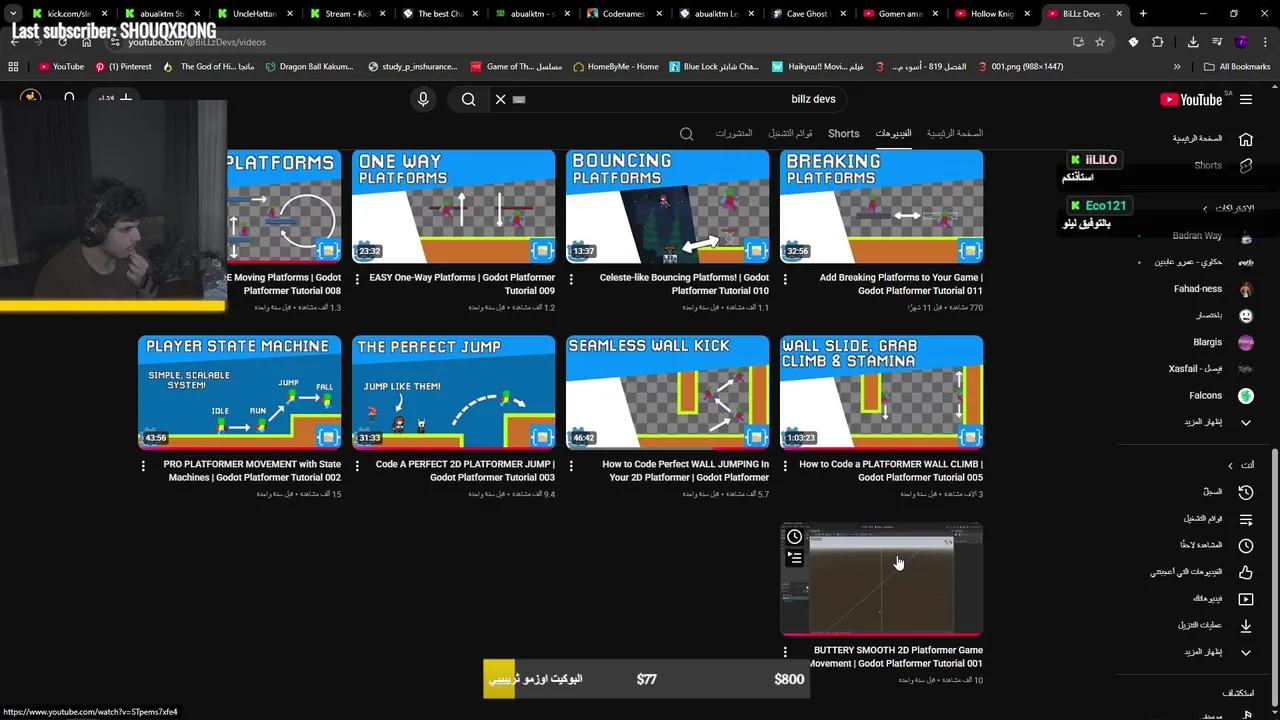1280x720 pixels.
Task: Click the Watch later clock on BUTTERY SMOOTH thumbnail
Action: (794, 537)
